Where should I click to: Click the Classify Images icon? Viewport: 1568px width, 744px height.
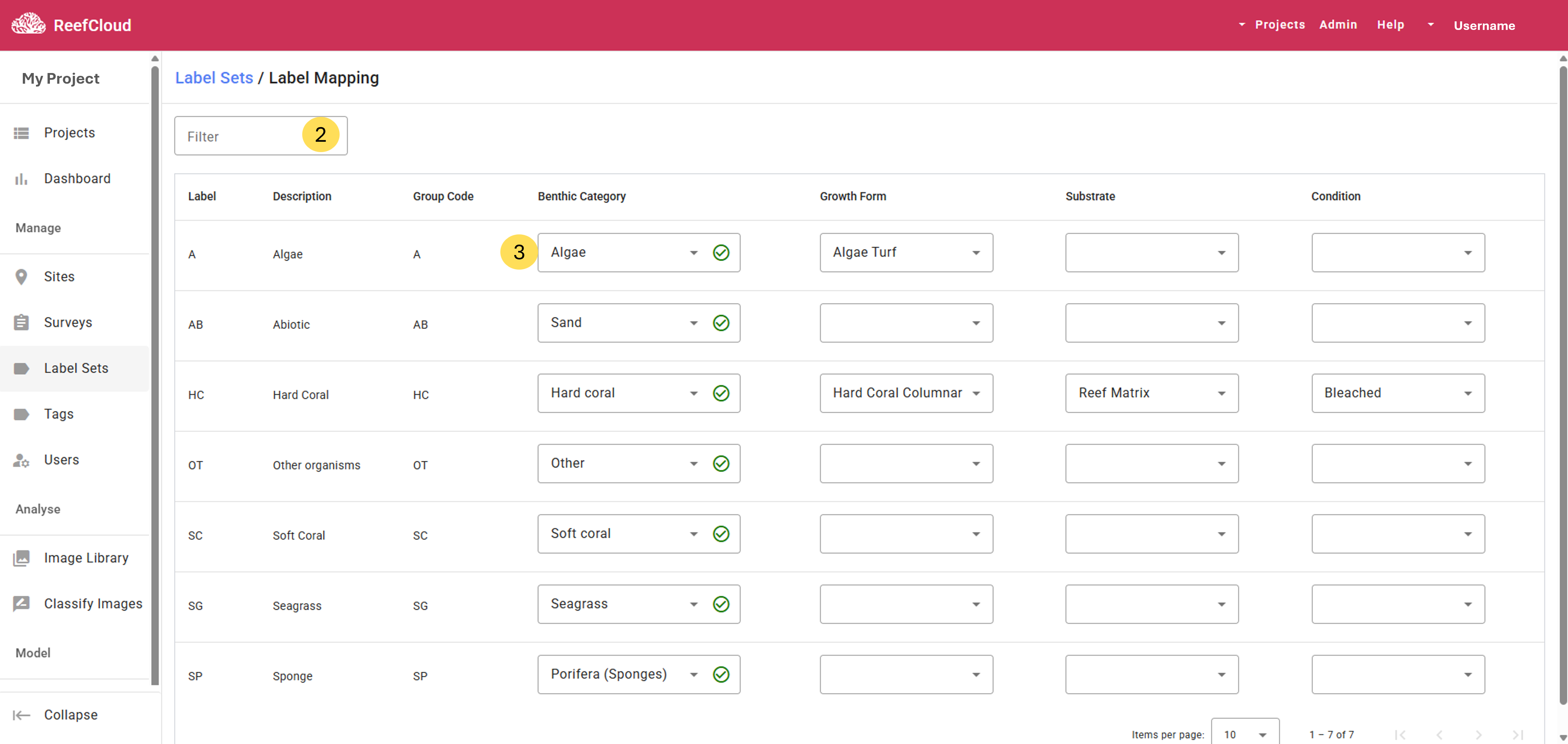21,603
